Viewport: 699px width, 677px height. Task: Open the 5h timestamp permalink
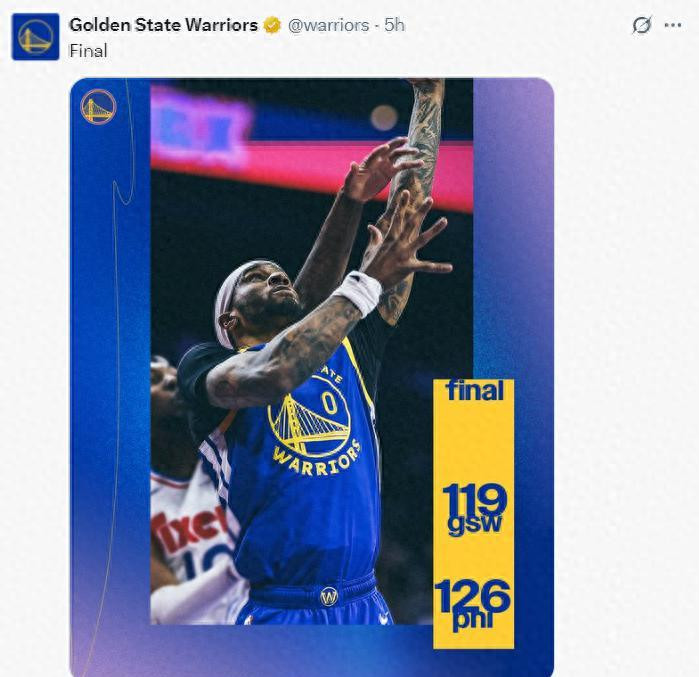[395, 25]
